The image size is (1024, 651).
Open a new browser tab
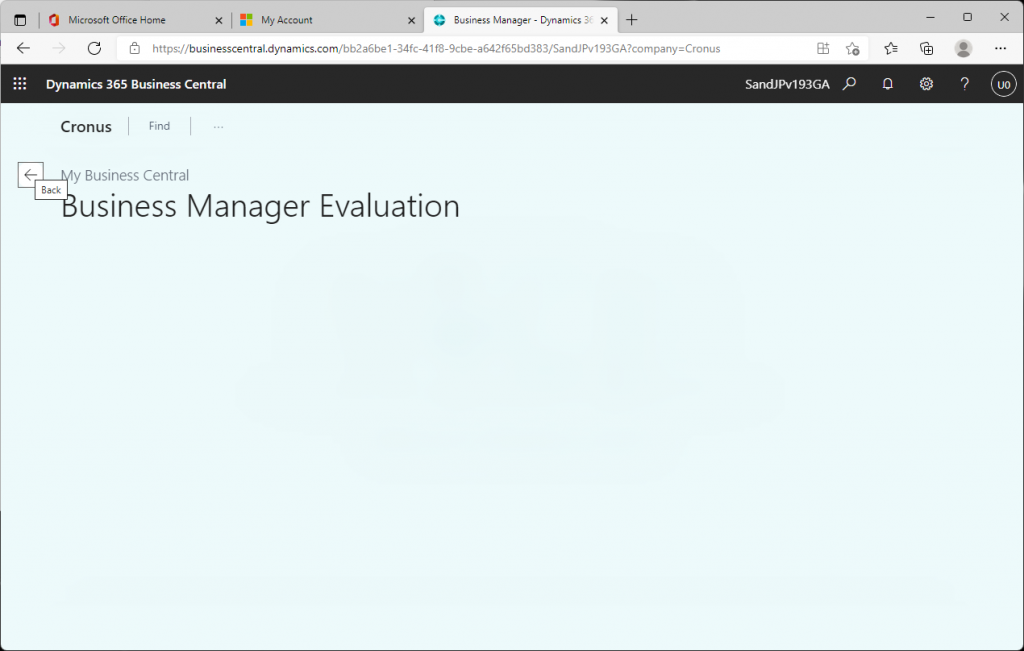[x=632, y=20]
